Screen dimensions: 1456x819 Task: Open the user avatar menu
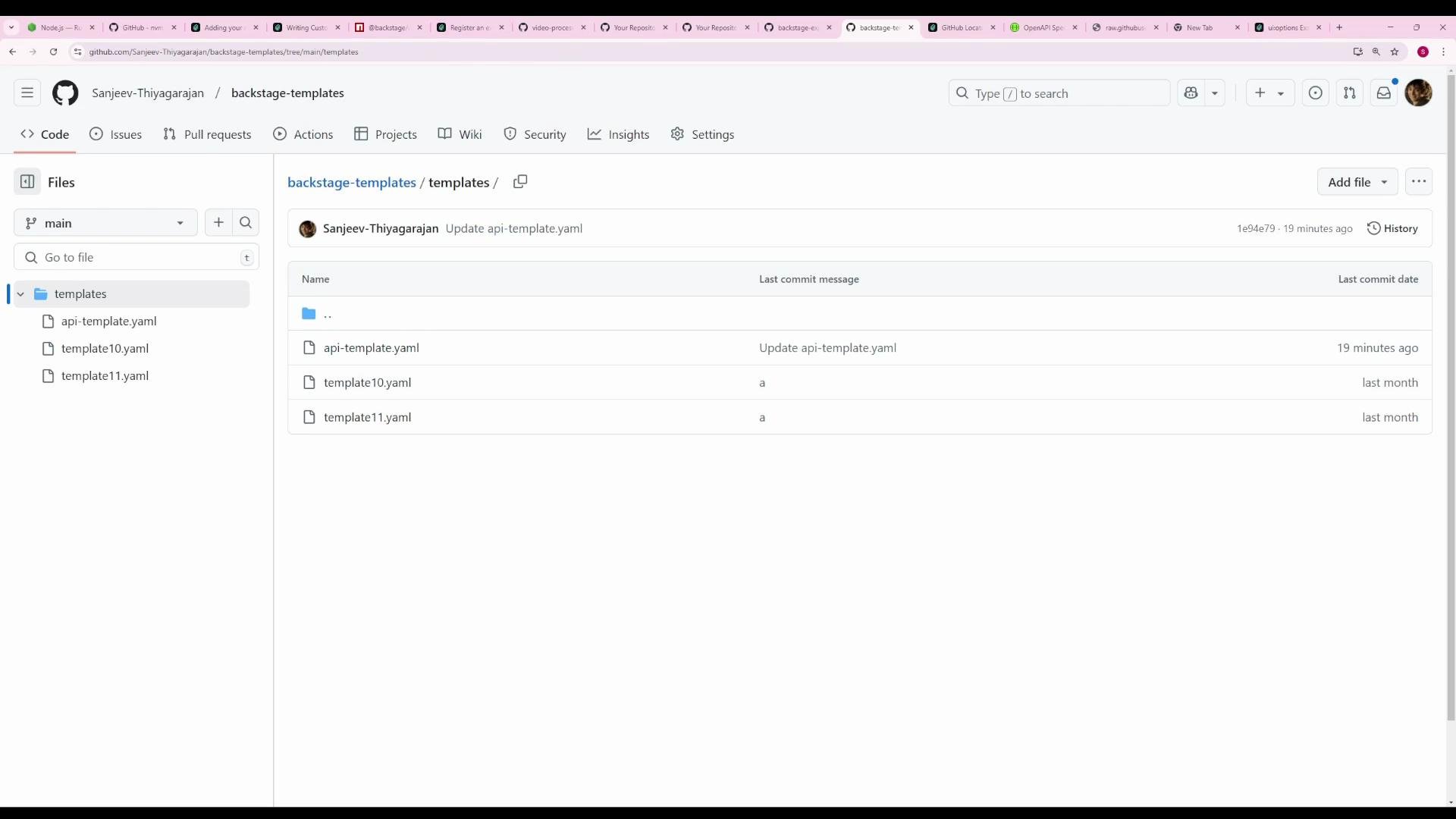pos(1419,93)
